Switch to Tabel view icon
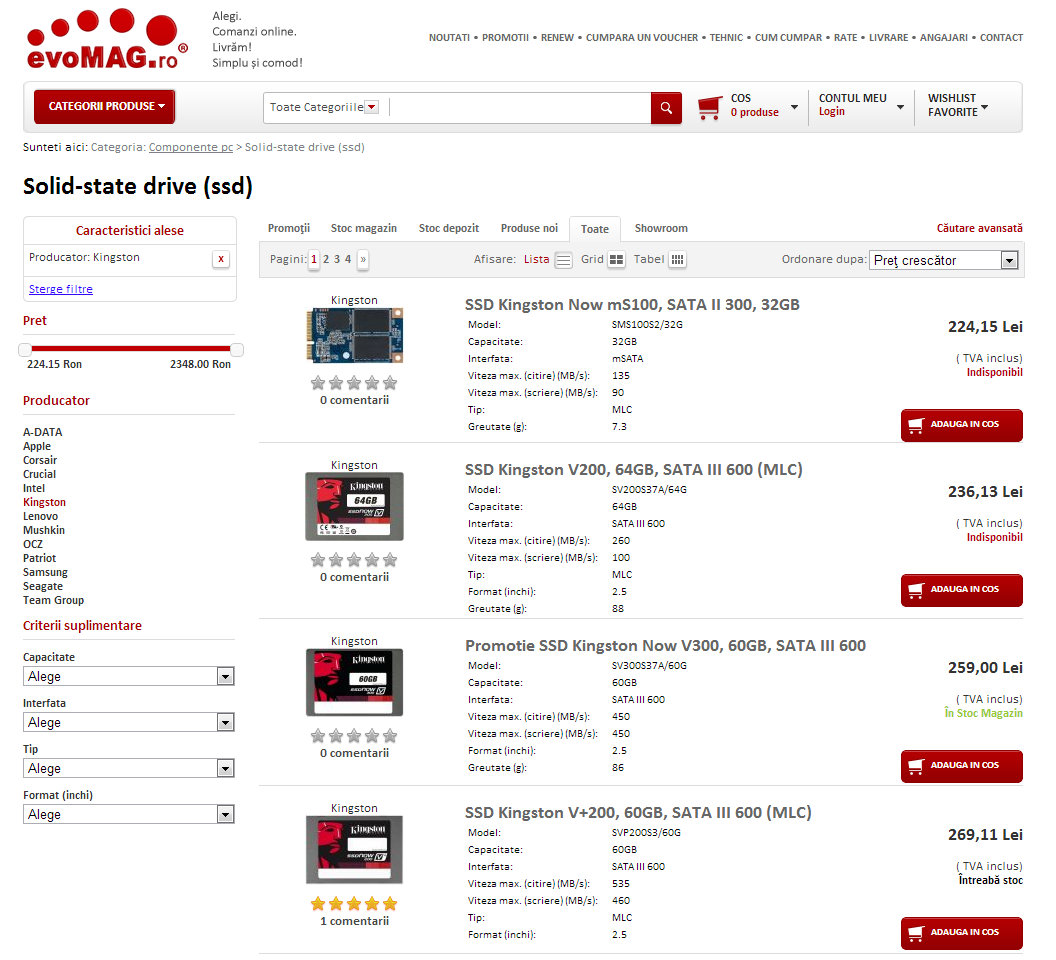 (678, 260)
